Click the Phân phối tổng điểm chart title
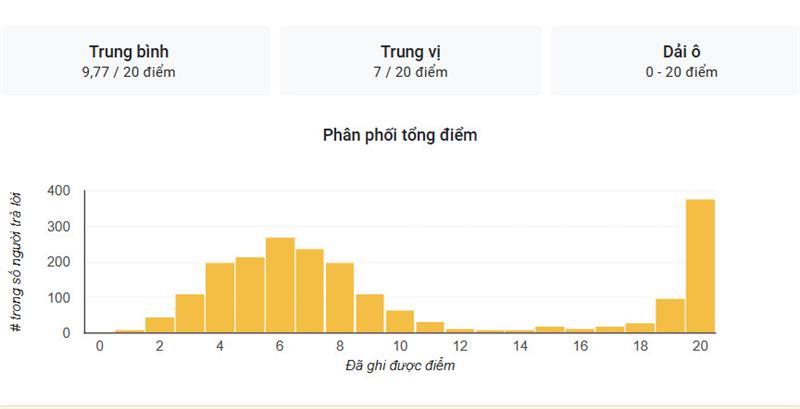The image size is (800, 409). [400, 135]
